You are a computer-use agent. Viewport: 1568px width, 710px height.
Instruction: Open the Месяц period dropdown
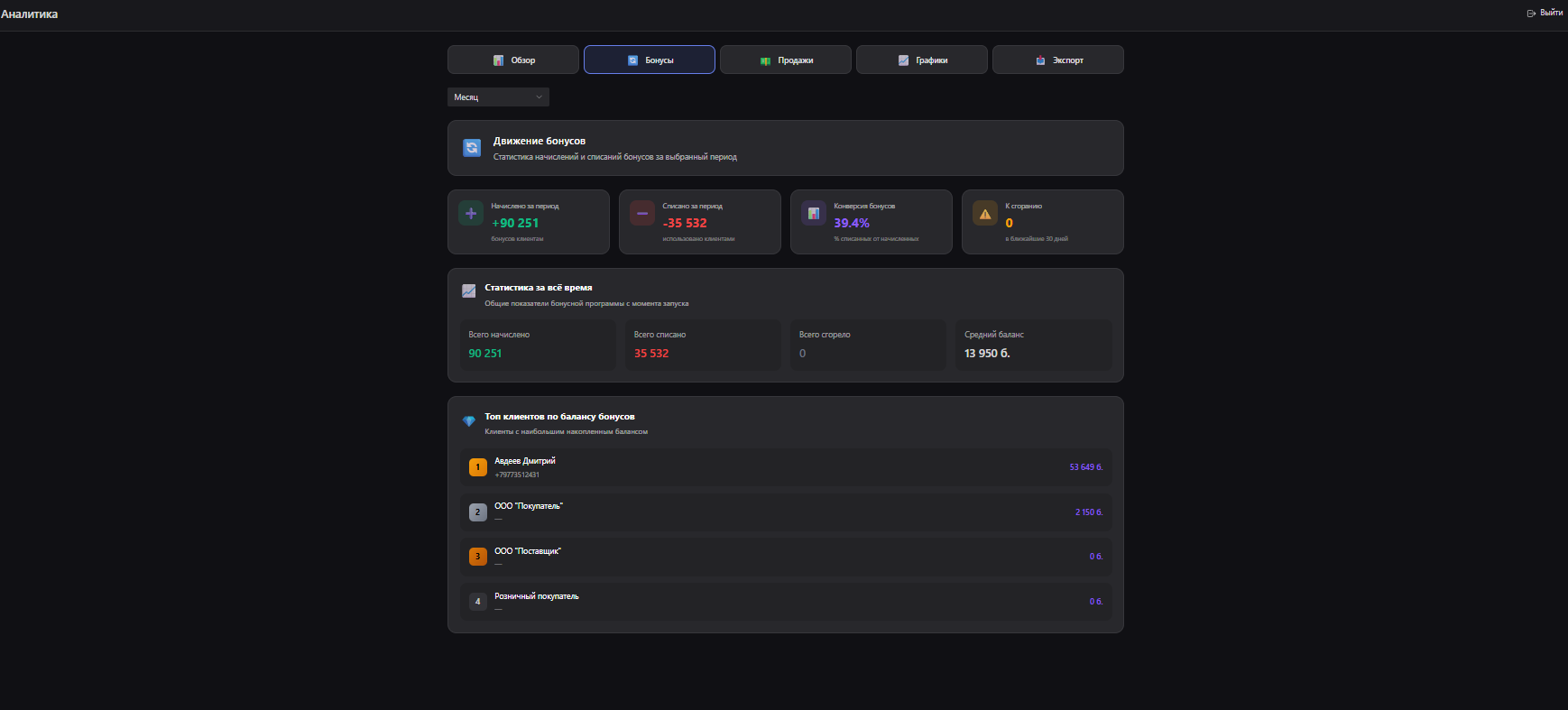(498, 97)
